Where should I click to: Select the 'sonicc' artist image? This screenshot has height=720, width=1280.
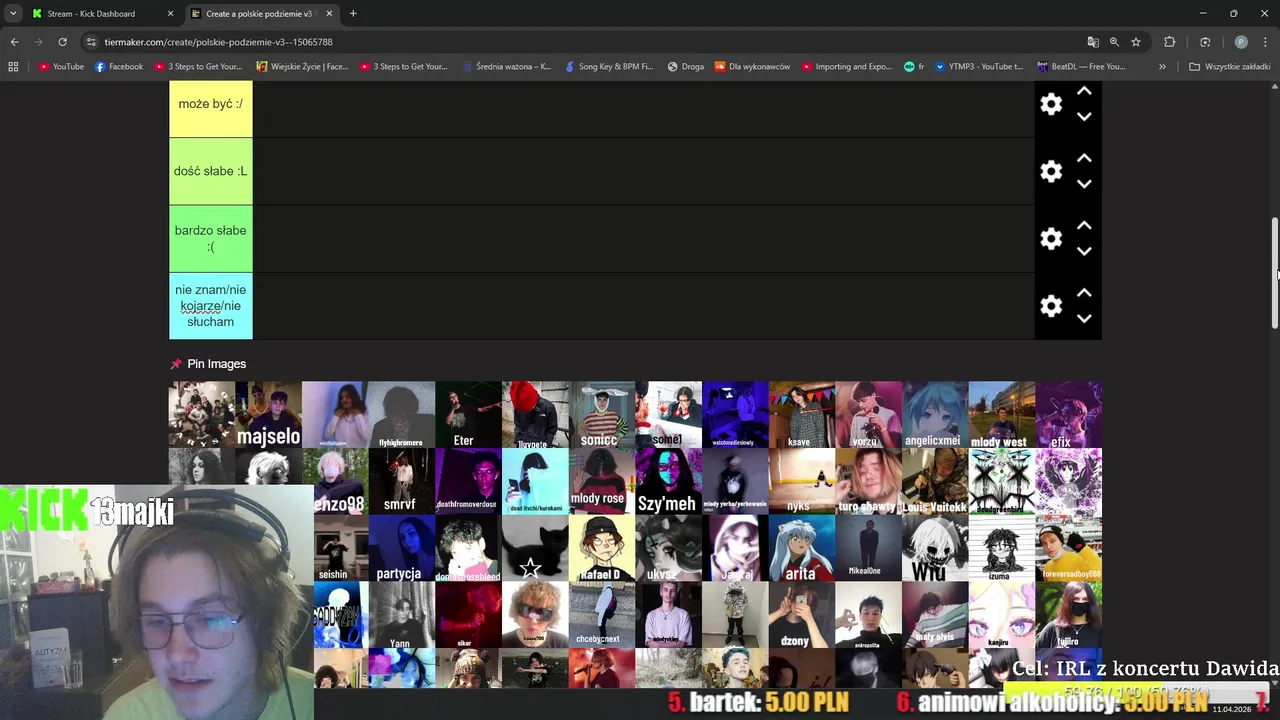click(601, 414)
